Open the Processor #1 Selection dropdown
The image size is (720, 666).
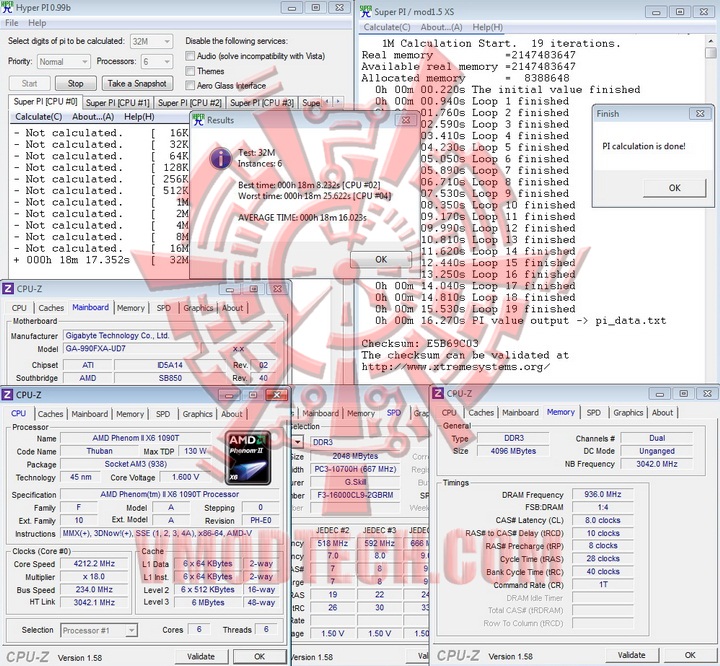tap(99, 630)
